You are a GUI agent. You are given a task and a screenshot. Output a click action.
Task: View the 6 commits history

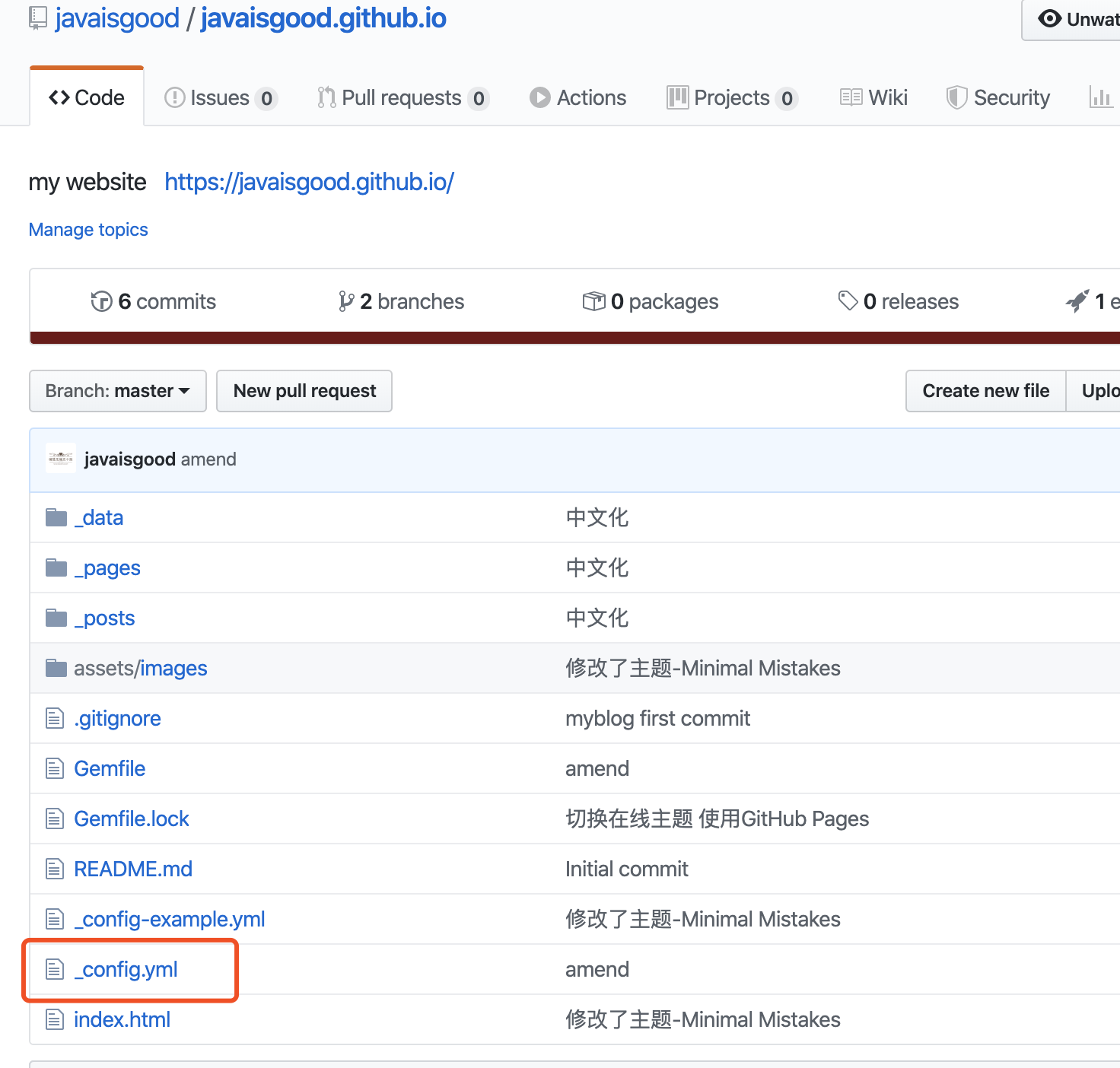pos(153,302)
